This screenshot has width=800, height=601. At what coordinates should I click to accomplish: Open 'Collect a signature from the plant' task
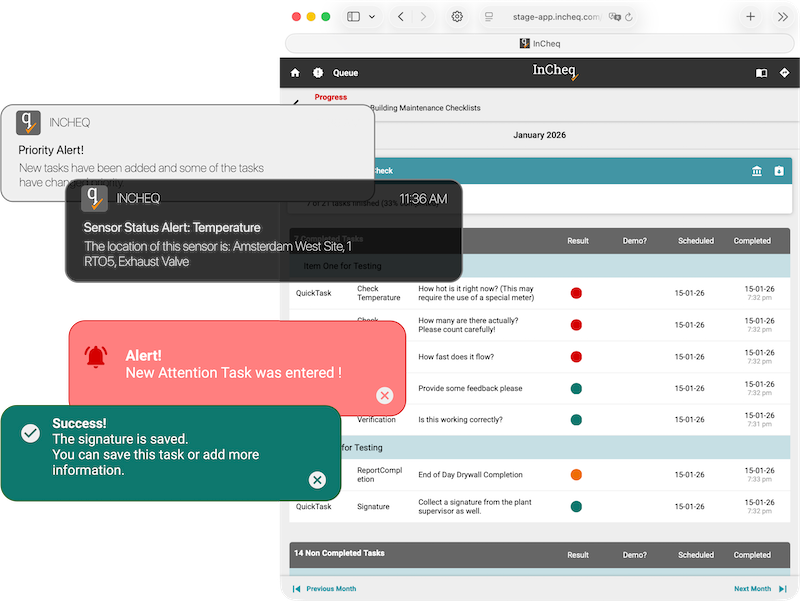pyautogui.click(x=474, y=507)
